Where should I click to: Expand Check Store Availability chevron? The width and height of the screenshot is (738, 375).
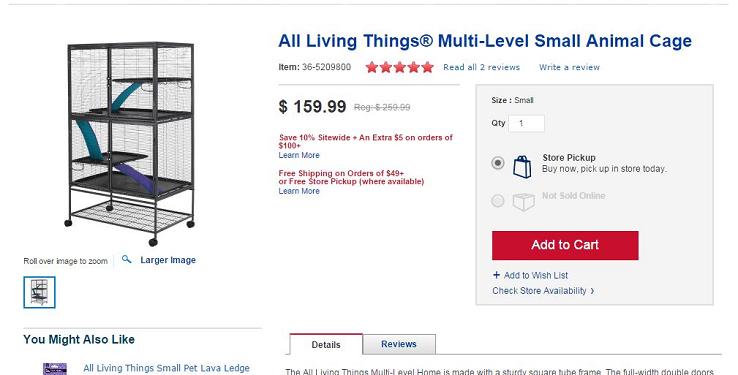pos(592,291)
